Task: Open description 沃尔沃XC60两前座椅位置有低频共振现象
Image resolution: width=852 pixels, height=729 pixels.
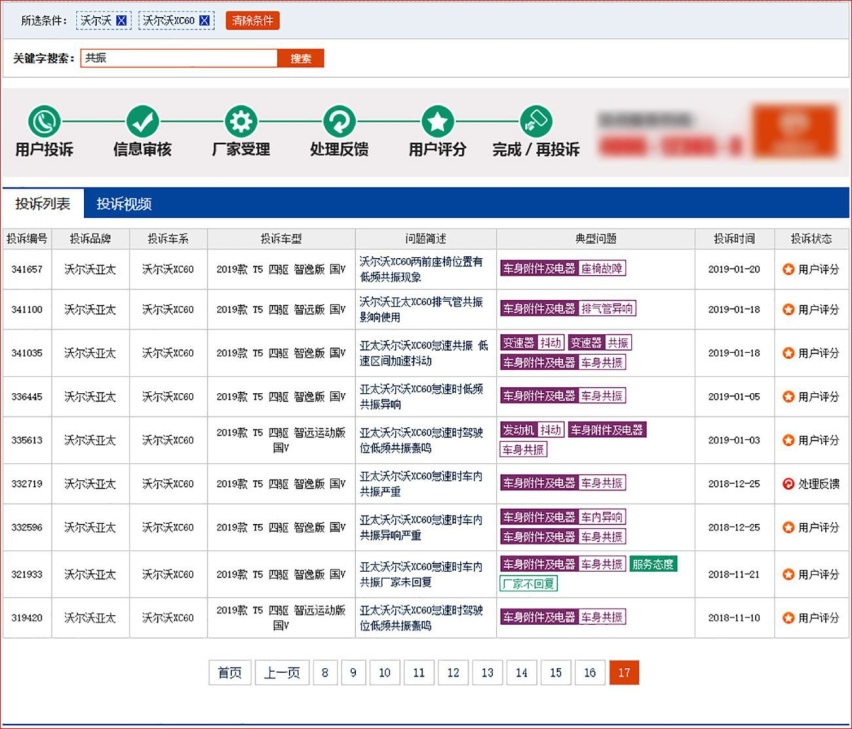Action: coord(421,269)
